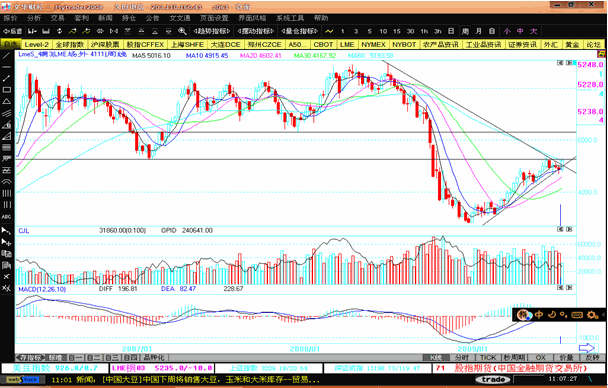The image size is (608, 388).
Task: Open the 帮助 menu
Action: point(321,18)
